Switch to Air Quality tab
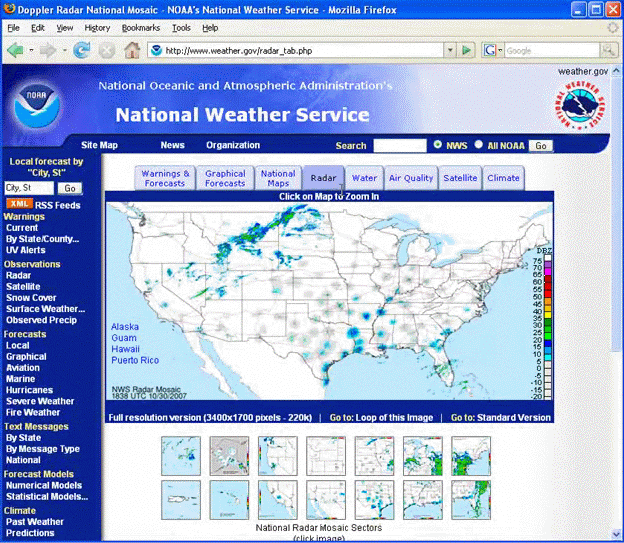This screenshot has height=543, width=624. click(x=411, y=178)
